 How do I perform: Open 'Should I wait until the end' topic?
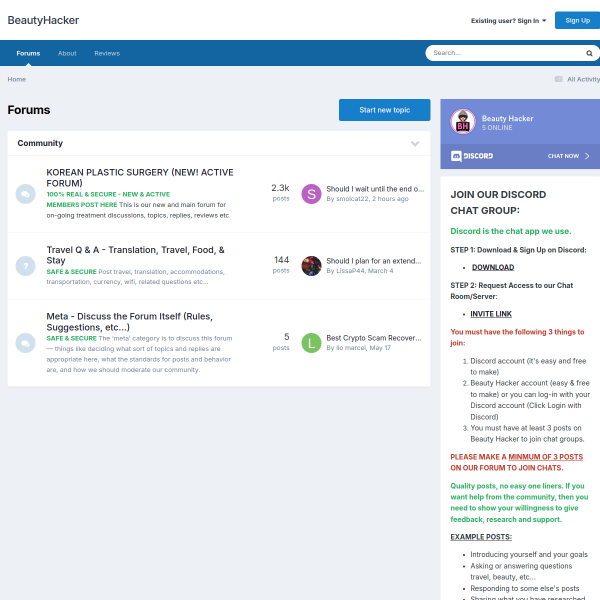[x=375, y=189]
